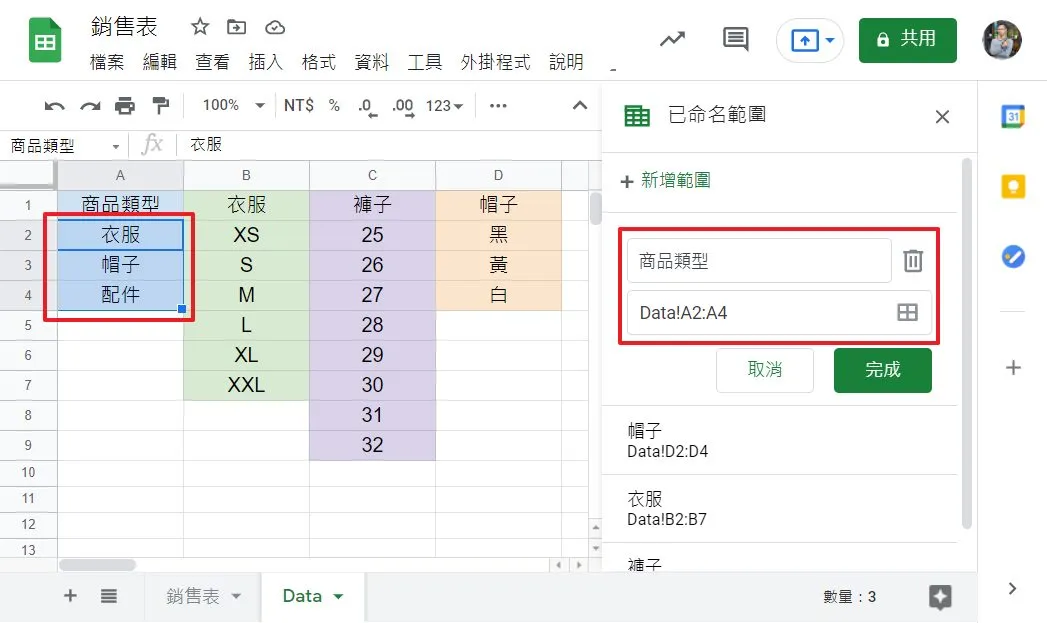This screenshot has width=1047, height=623.
Task: Open the 工具 menu
Action: pos(425,62)
